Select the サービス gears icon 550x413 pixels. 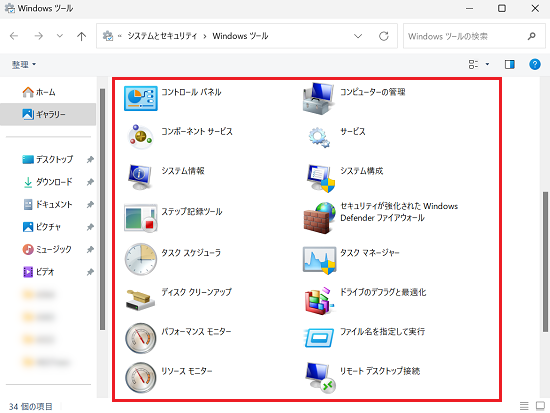319,138
